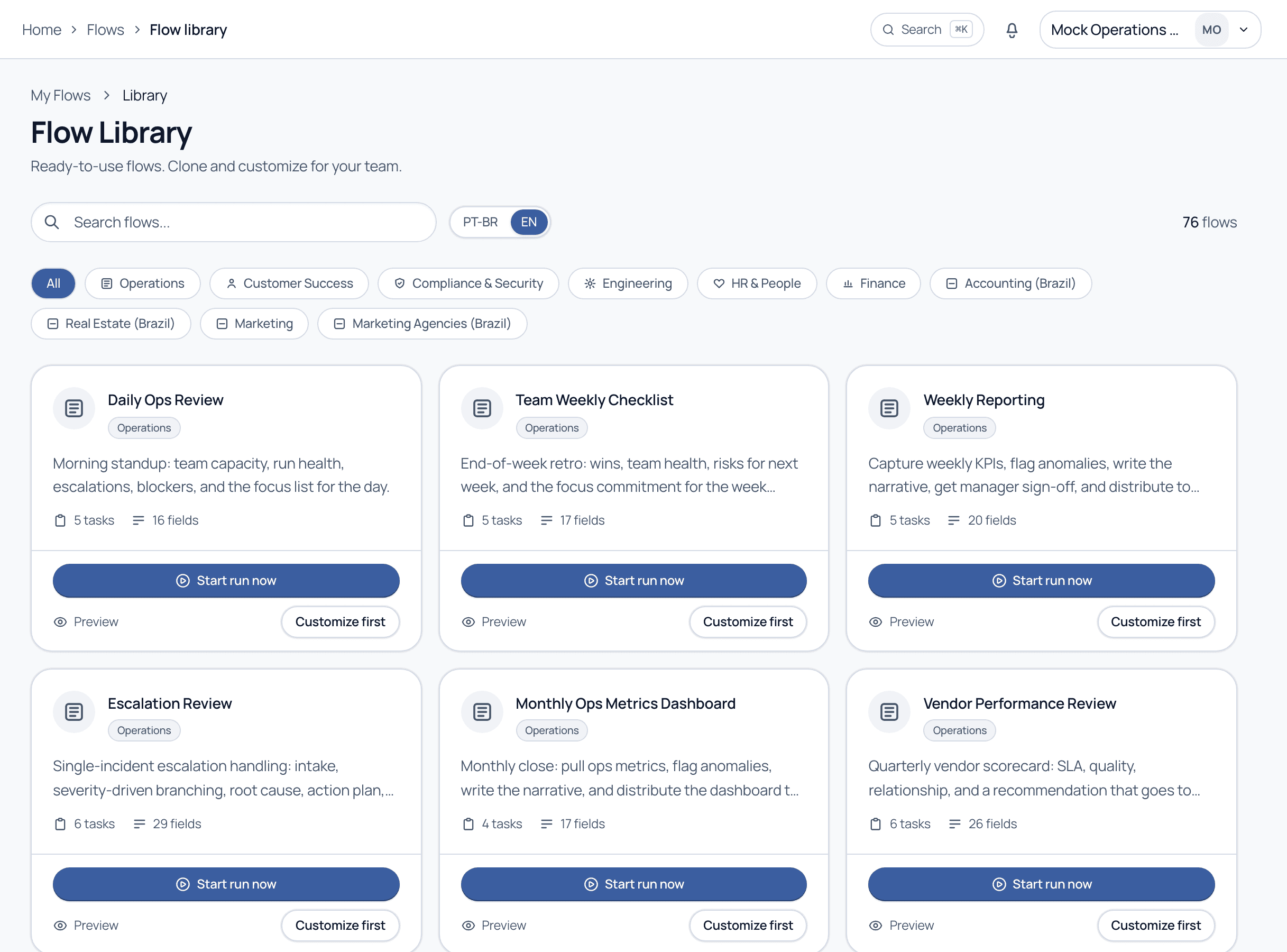Go to Flows breadcrumb
The image size is (1287, 952).
pyautogui.click(x=105, y=30)
